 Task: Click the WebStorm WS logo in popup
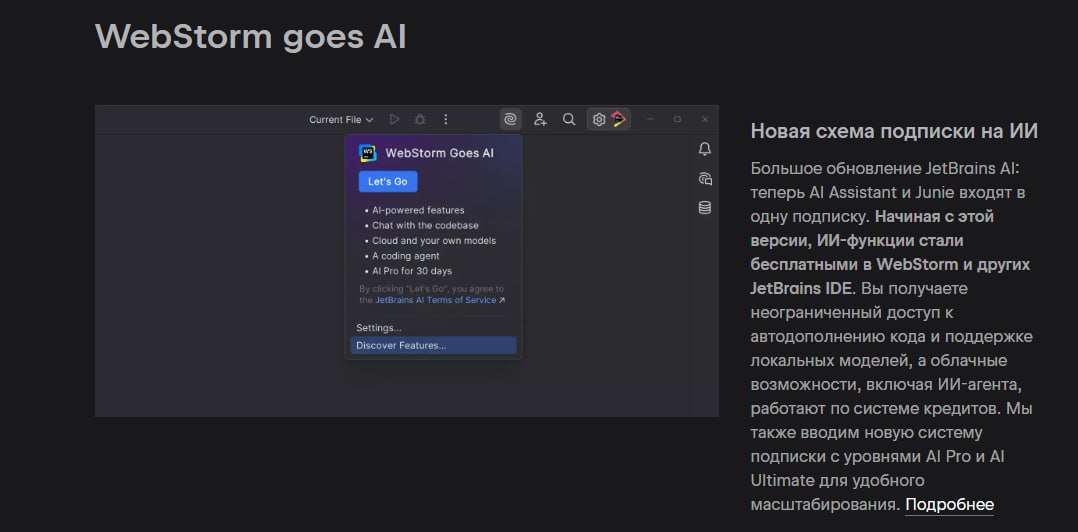tap(368, 153)
